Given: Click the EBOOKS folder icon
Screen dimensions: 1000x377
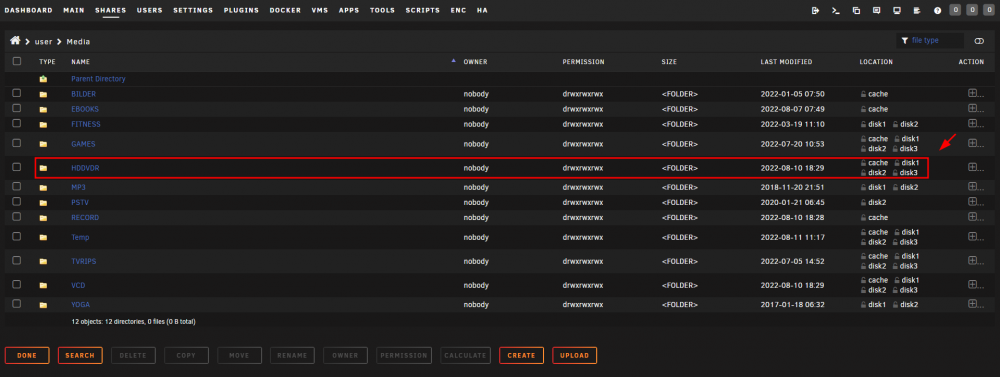Looking at the screenshot, I should [x=43, y=110].
